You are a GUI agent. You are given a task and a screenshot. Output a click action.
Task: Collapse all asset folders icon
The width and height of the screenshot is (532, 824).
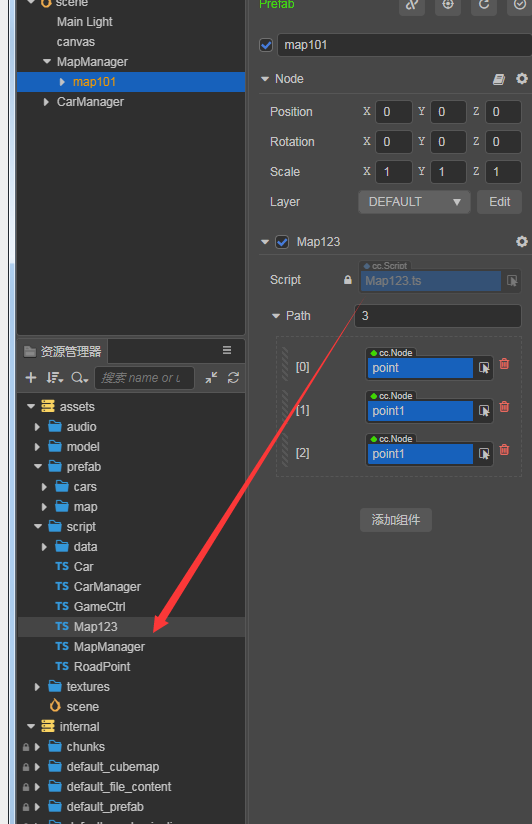211,378
